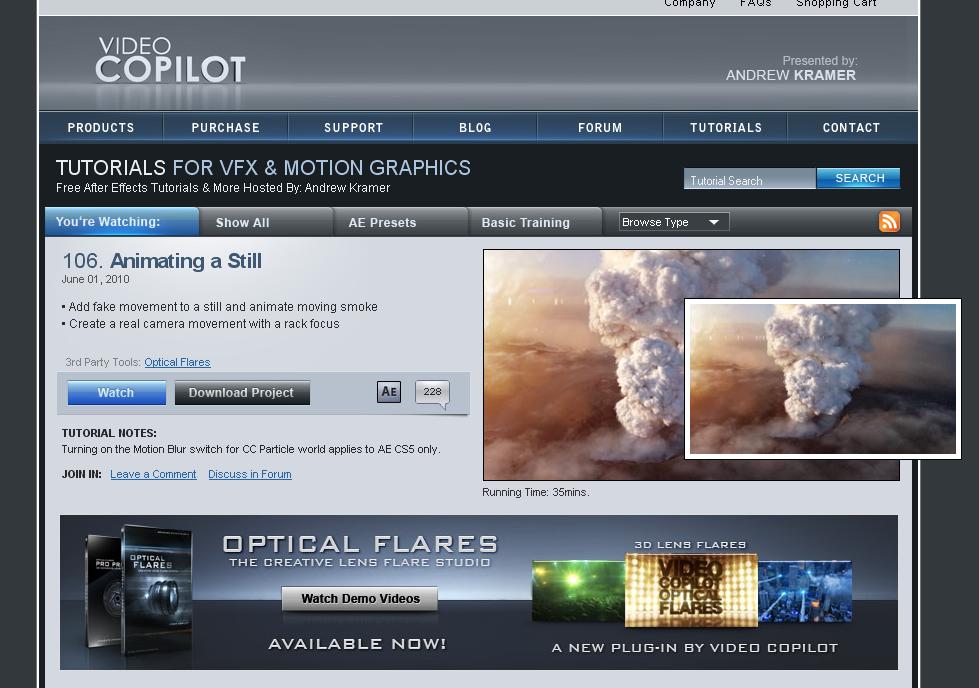979x688 pixels.
Task: Focus the Tutorial Search input field
Action: (x=749, y=179)
